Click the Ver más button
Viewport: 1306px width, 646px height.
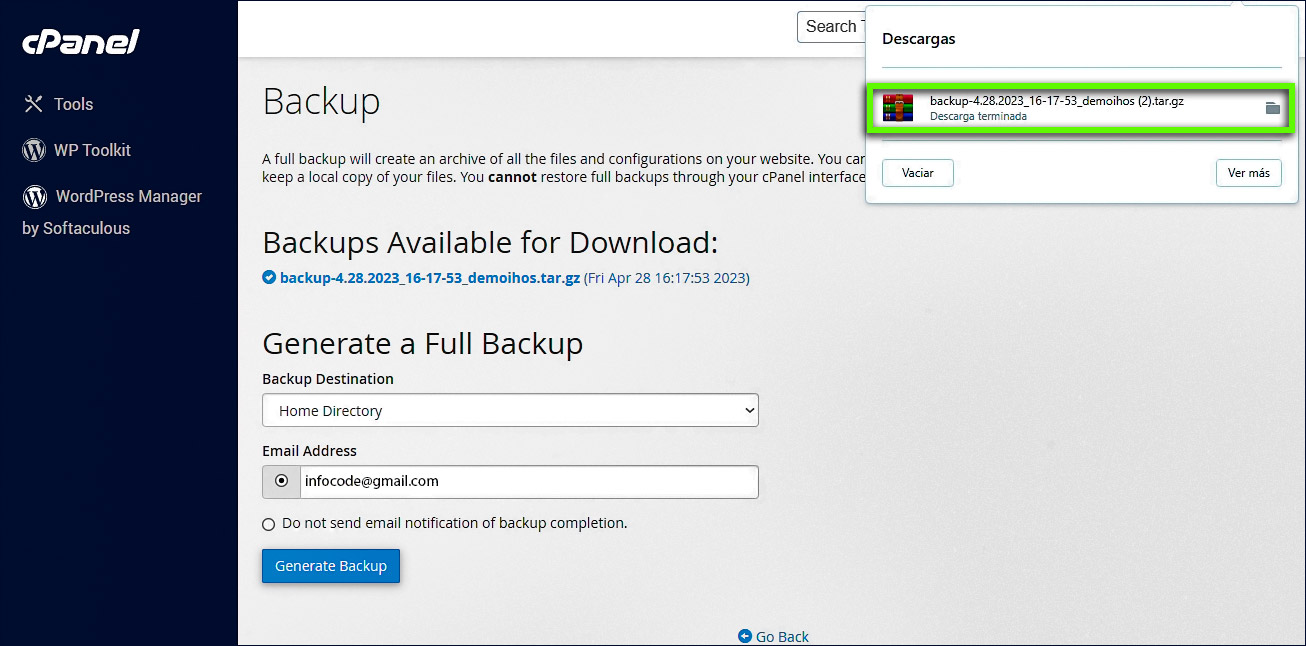tap(1248, 173)
